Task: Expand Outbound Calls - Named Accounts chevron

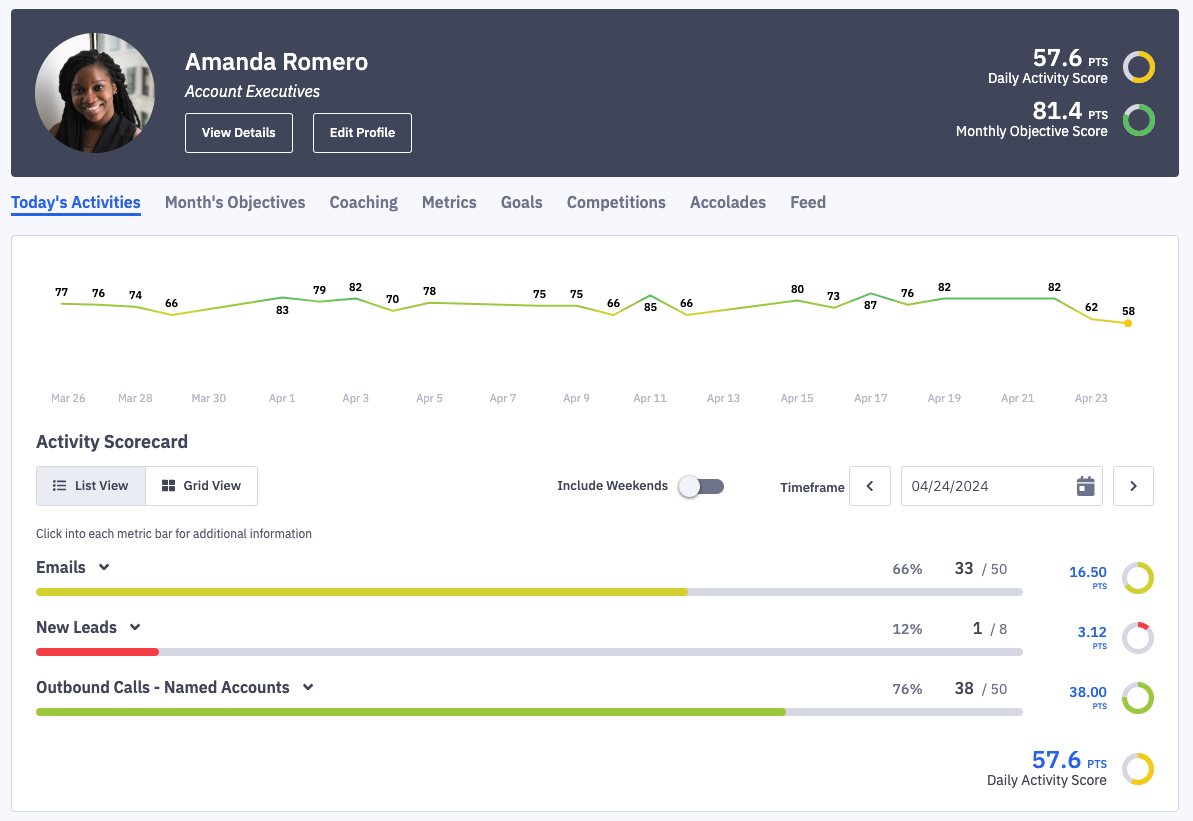Action: coord(308,688)
